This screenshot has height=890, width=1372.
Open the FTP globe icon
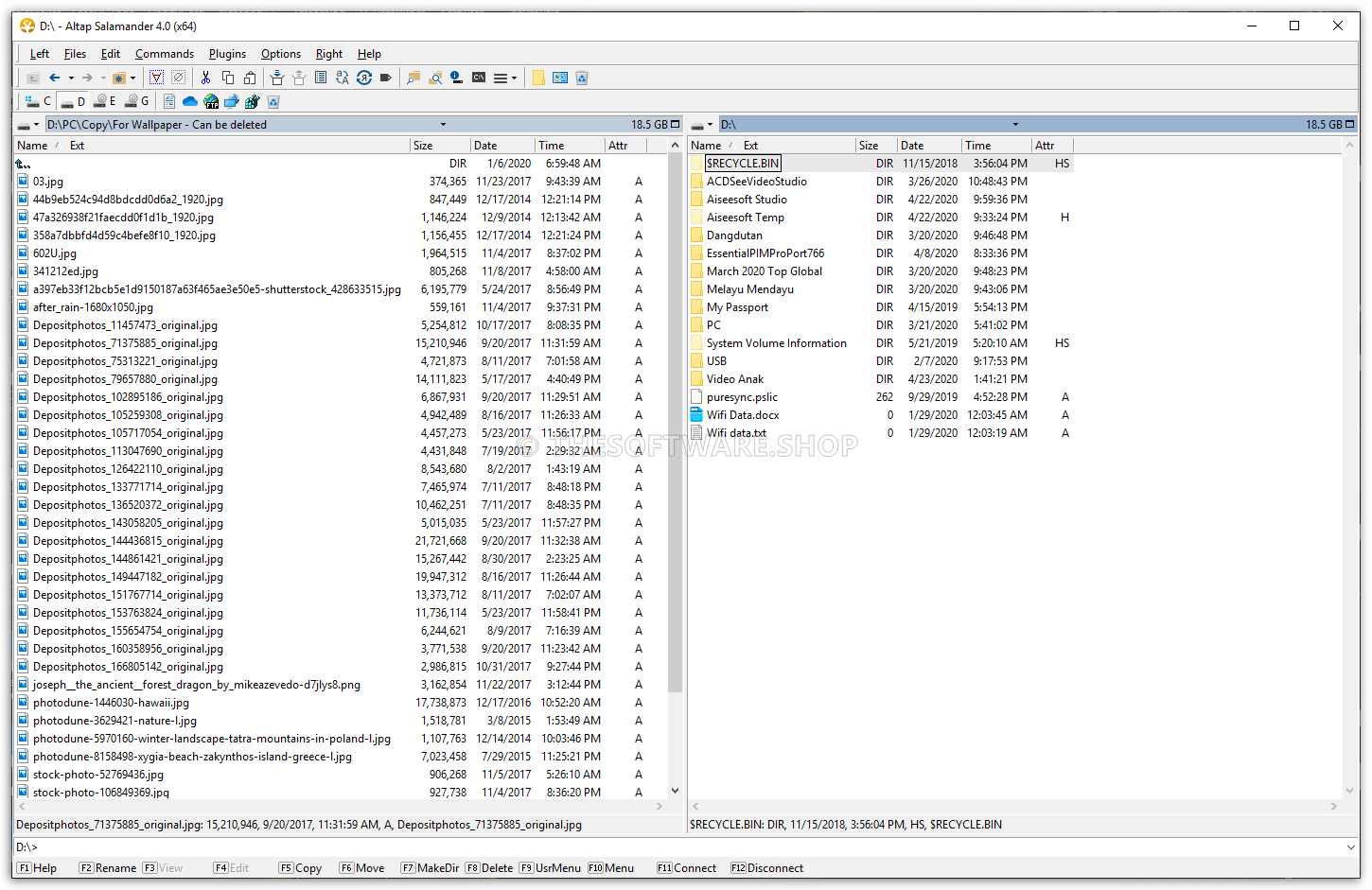click(x=211, y=101)
